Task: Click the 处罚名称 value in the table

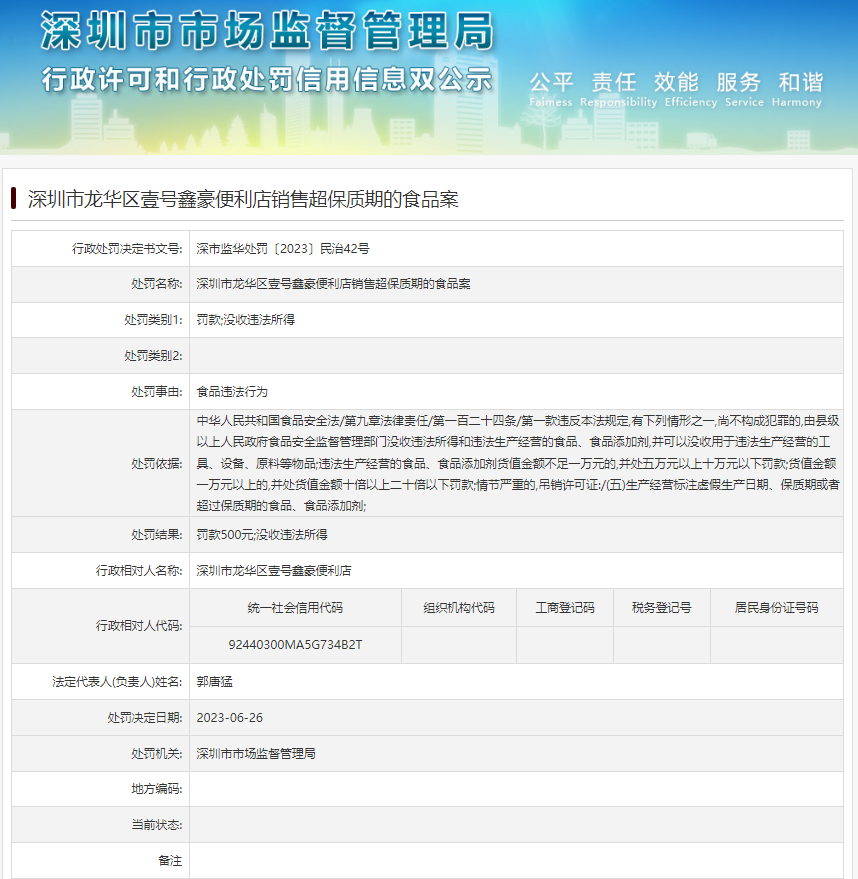Action: pos(333,284)
